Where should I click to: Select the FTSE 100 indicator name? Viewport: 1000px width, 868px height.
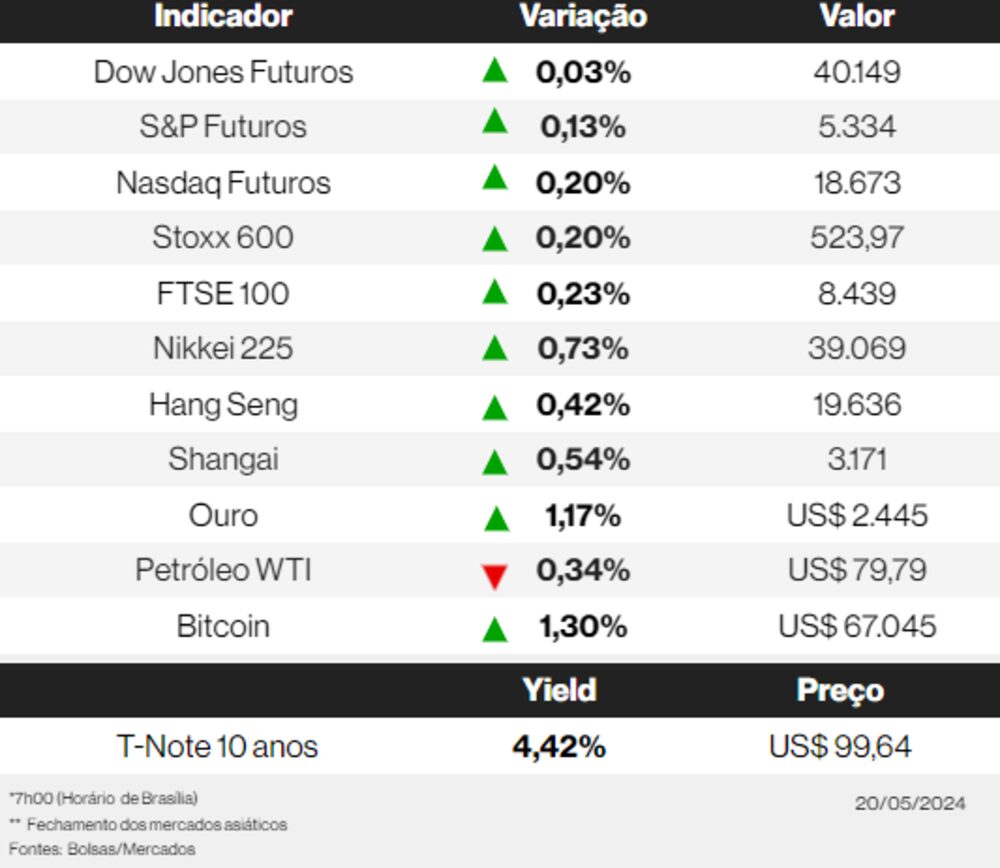pos(223,293)
